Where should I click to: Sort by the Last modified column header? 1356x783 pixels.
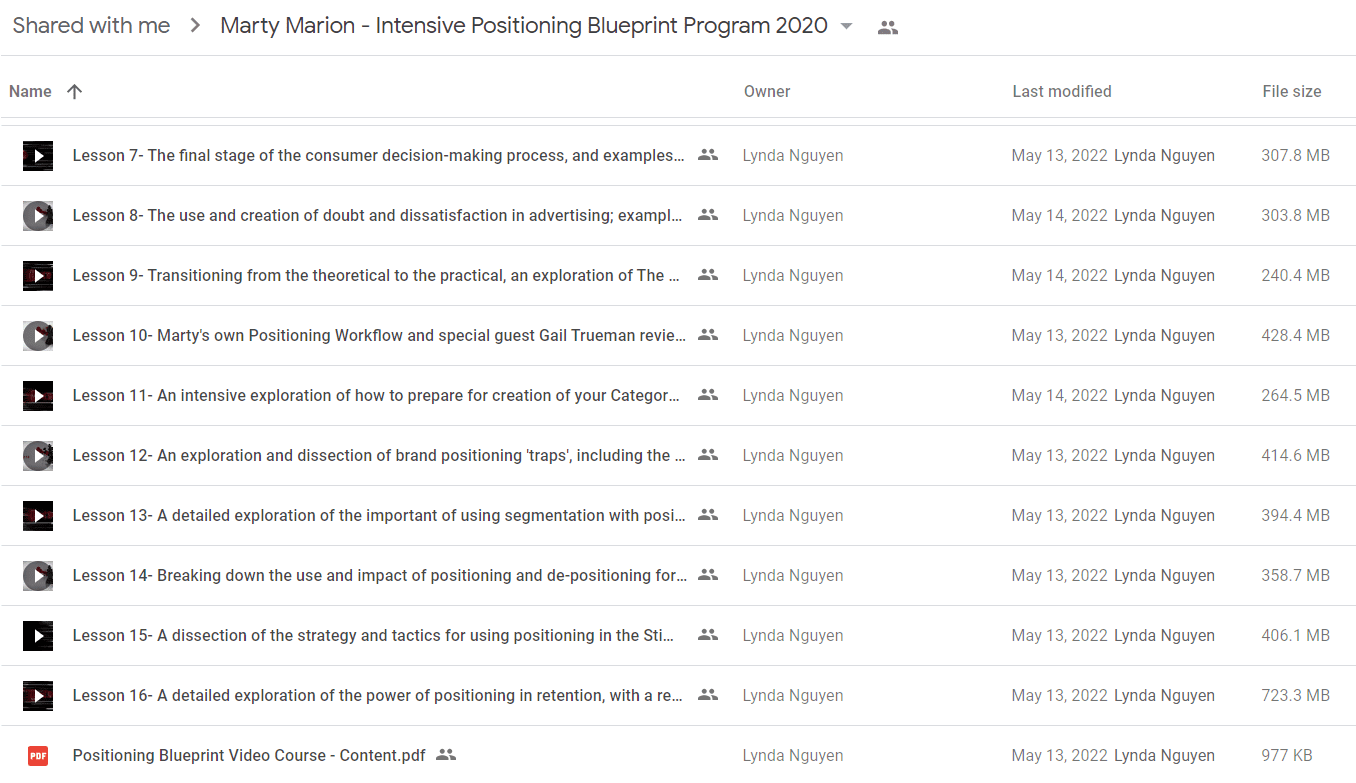click(1062, 91)
